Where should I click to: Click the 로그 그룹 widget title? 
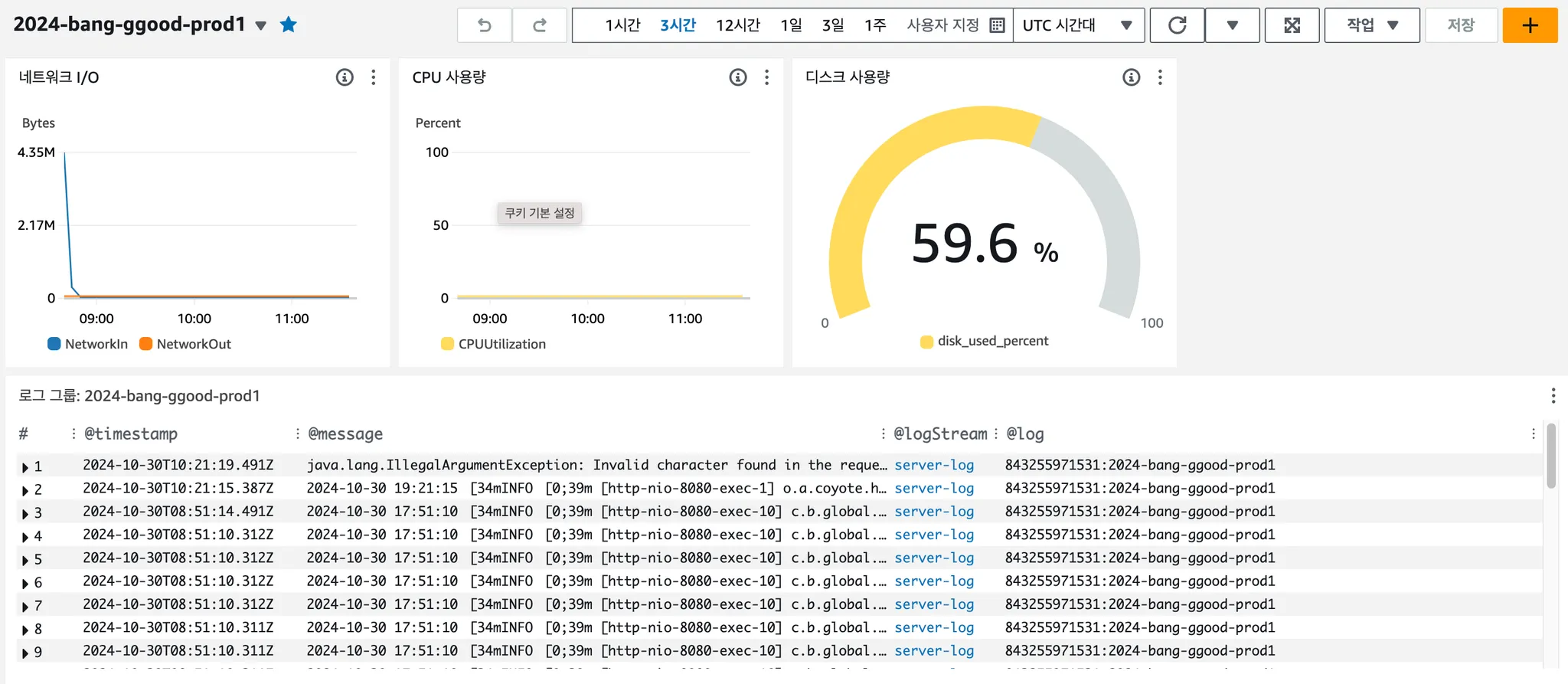click(x=139, y=395)
